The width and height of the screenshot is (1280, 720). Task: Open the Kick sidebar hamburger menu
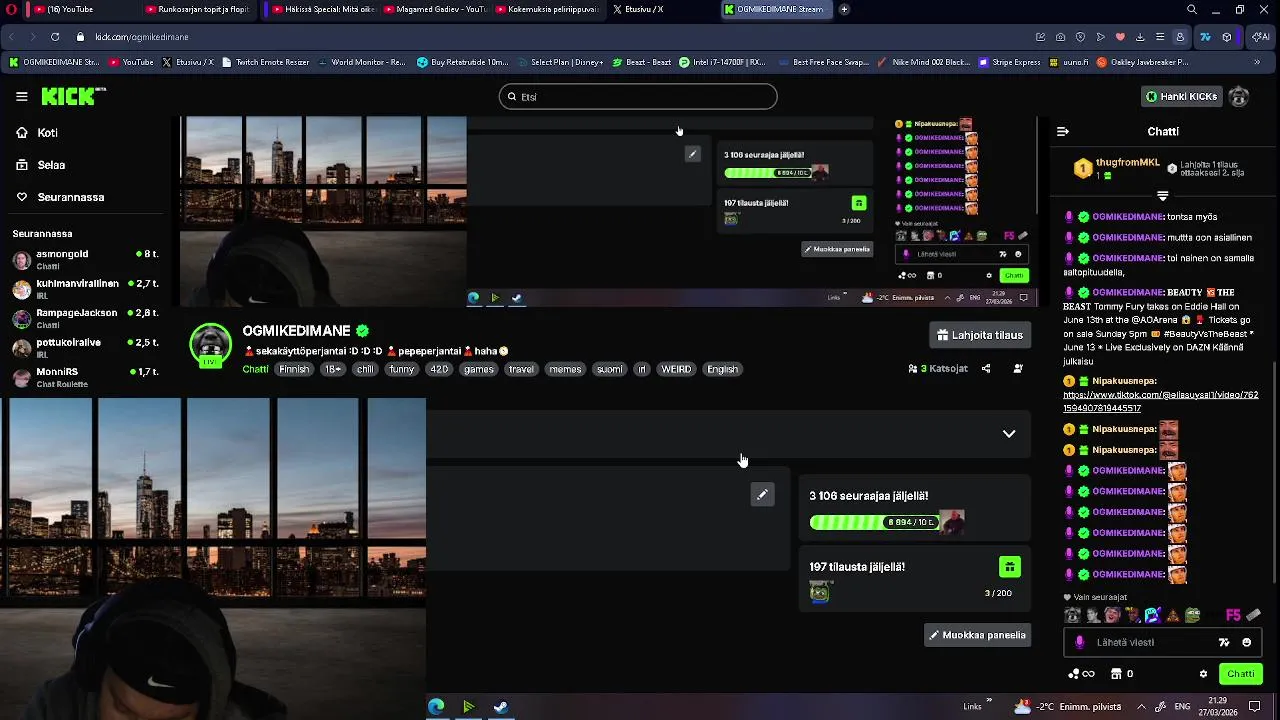point(21,96)
